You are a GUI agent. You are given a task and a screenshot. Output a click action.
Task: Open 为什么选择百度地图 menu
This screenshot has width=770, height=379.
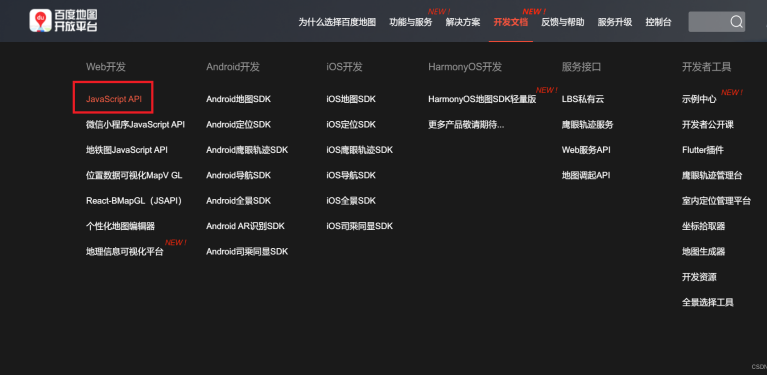pyautogui.click(x=337, y=22)
